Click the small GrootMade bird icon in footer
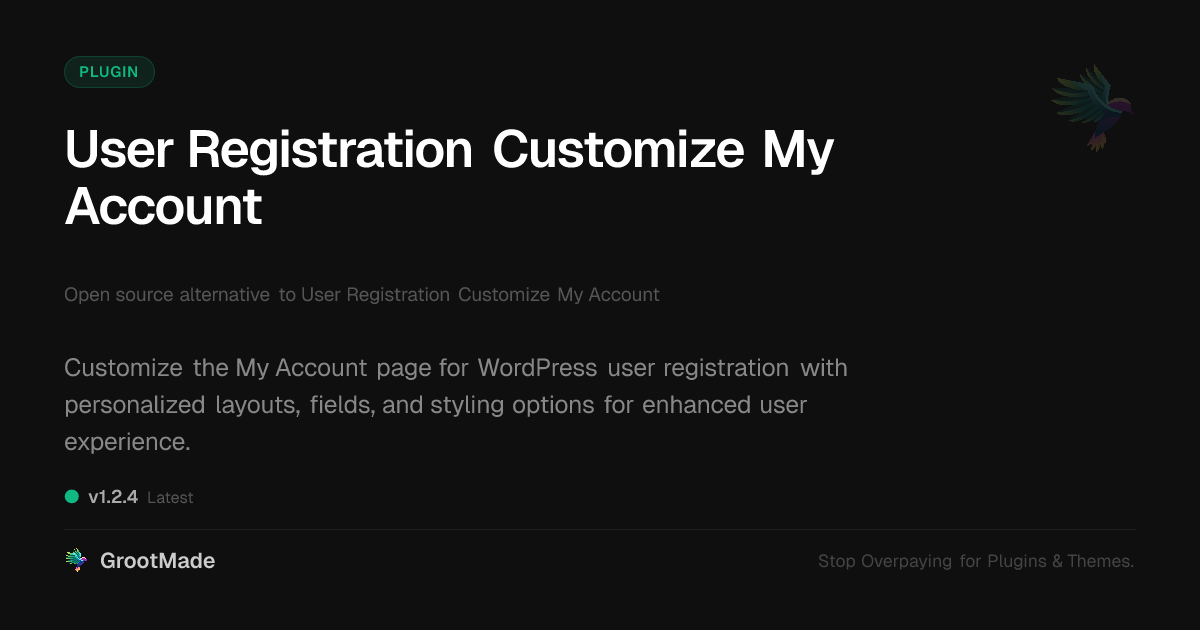The image size is (1200, 630). (x=76, y=561)
